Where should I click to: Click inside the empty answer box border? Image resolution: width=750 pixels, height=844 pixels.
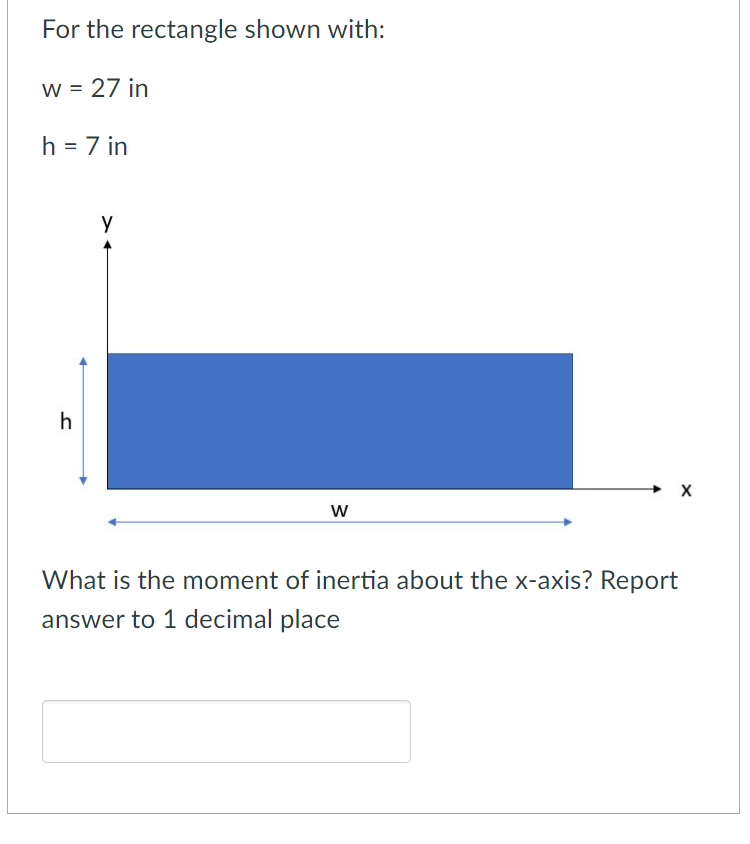(225, 731)
